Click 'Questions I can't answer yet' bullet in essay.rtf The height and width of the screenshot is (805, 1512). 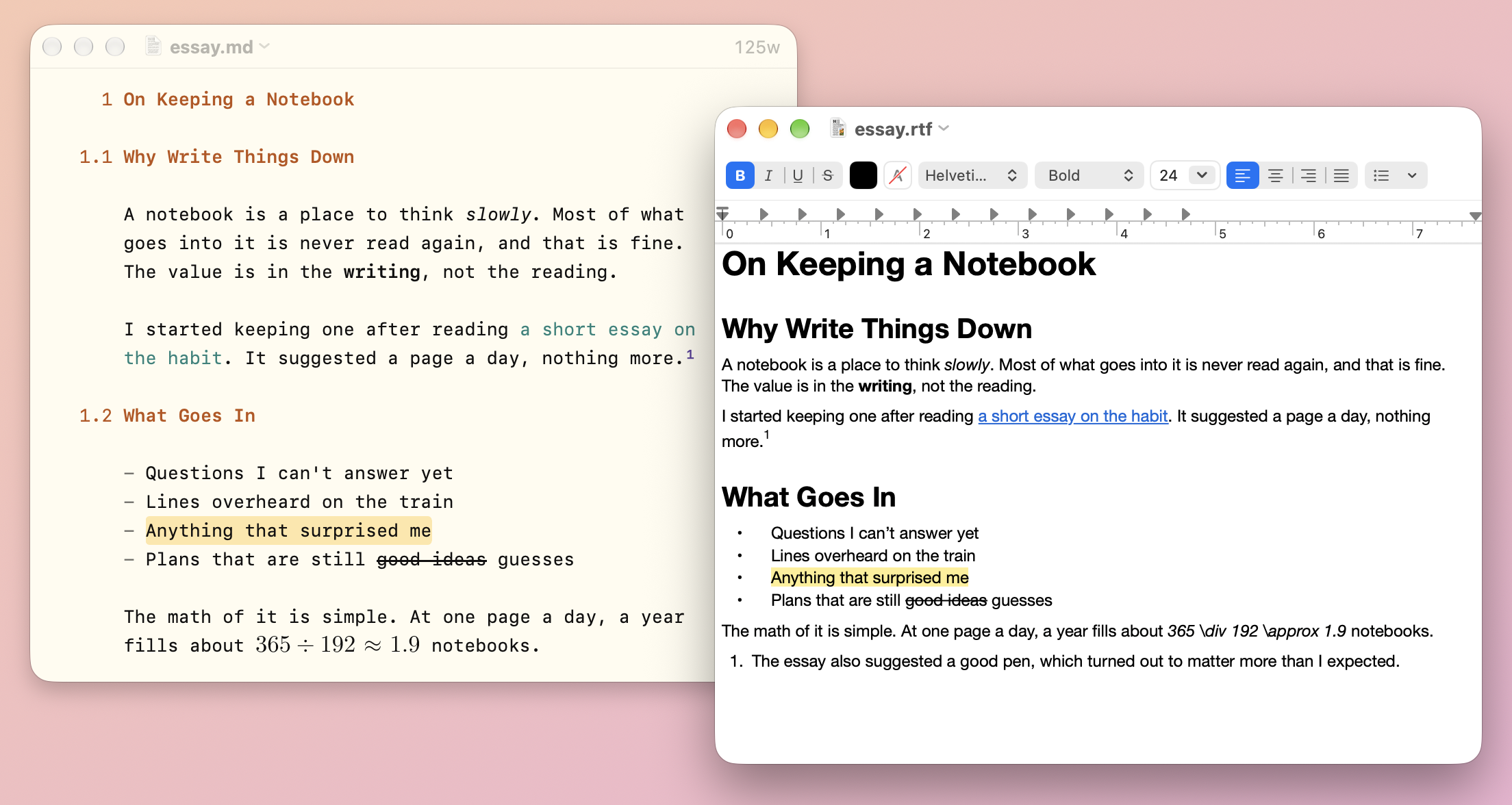pos(874,533)
